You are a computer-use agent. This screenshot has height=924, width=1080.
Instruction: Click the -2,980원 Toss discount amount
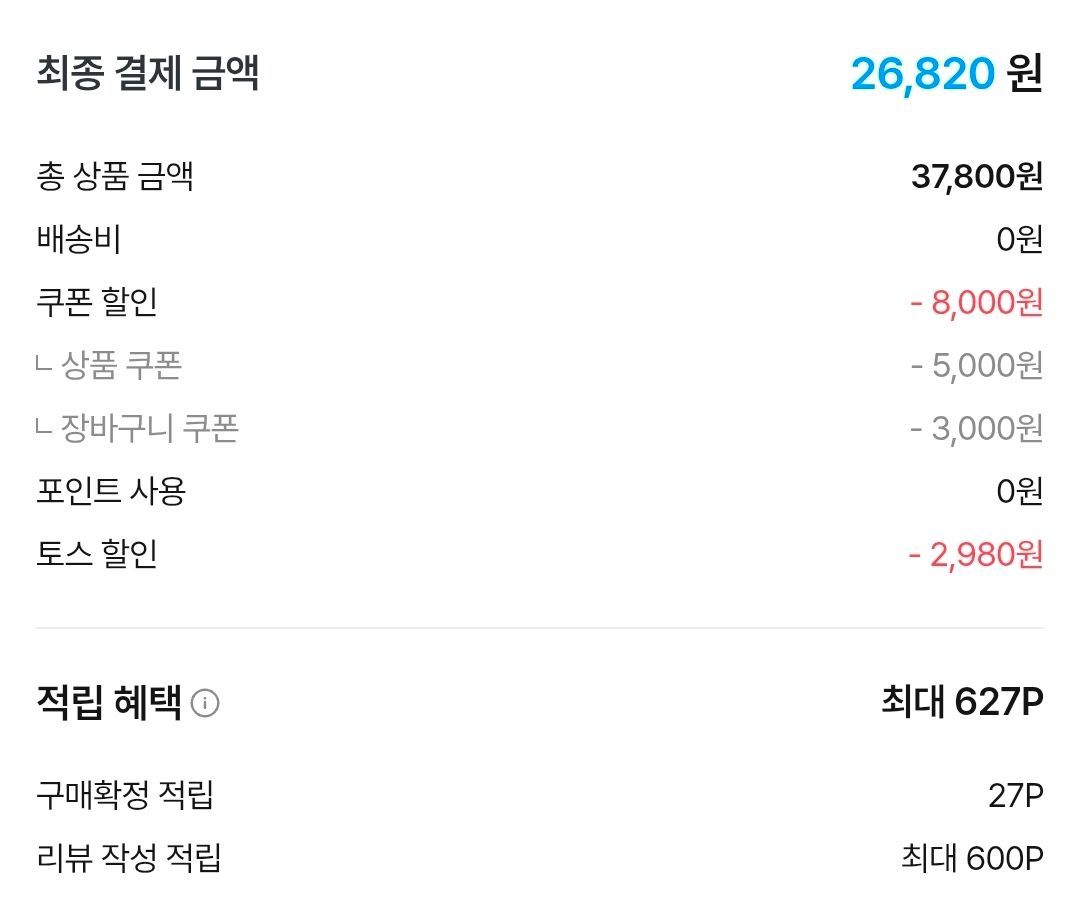(975, 554)
